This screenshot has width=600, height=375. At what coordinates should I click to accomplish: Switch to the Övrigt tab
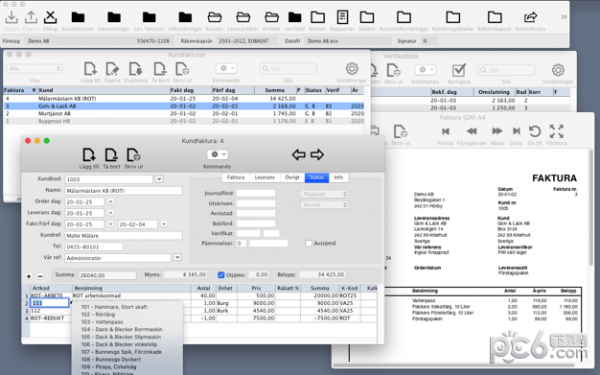click(292, 178)
